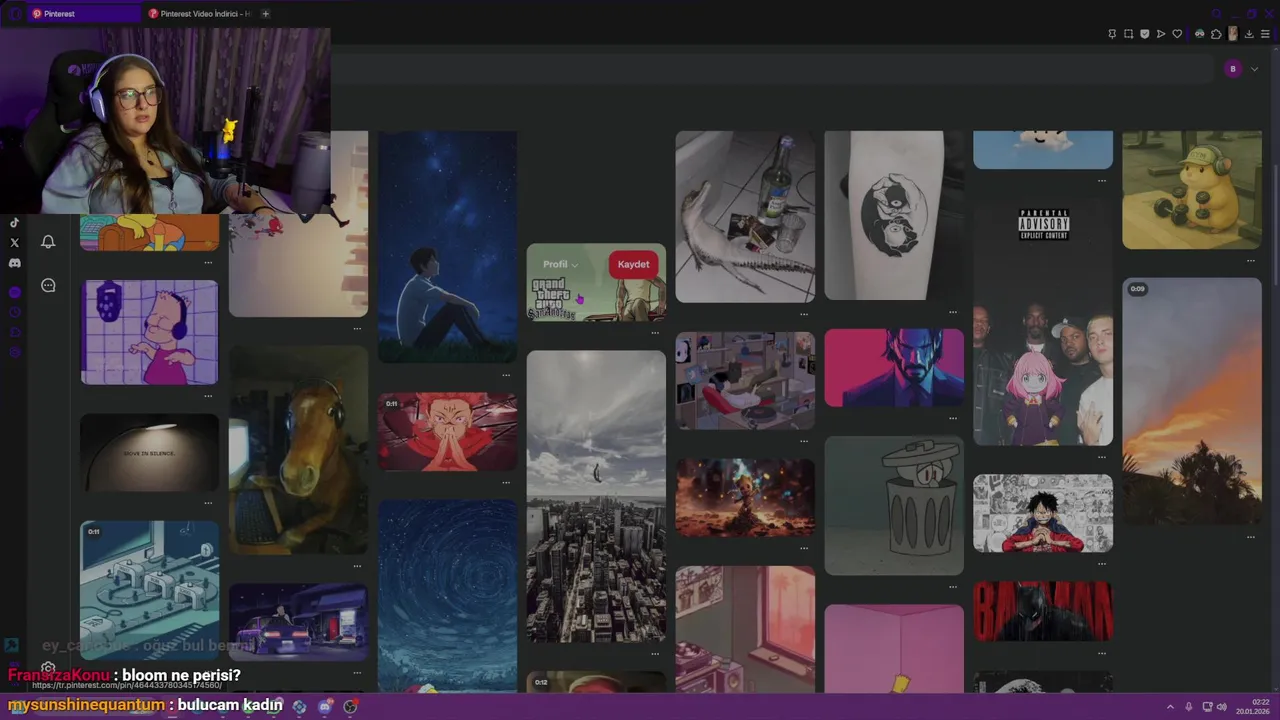This screenshot has height=720, width=1280.
Task: Click the taskbar clock and date
Action: pos(1254,706)
